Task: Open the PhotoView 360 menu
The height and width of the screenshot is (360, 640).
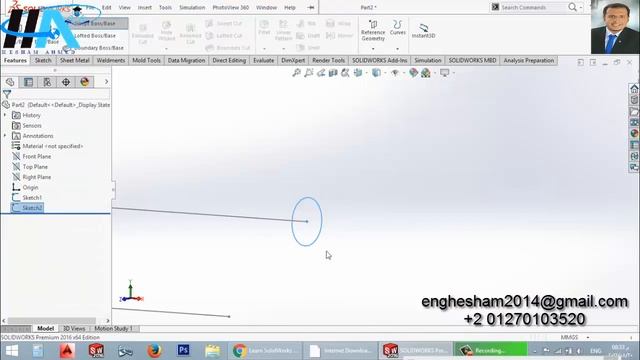Action: [231, 7]
